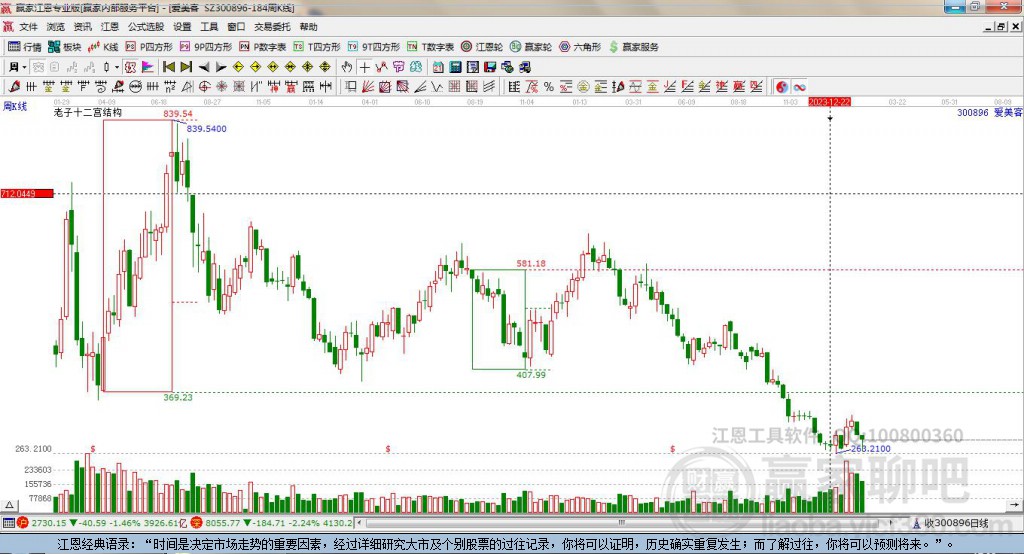Jump to last bar icon

(186, 67)
